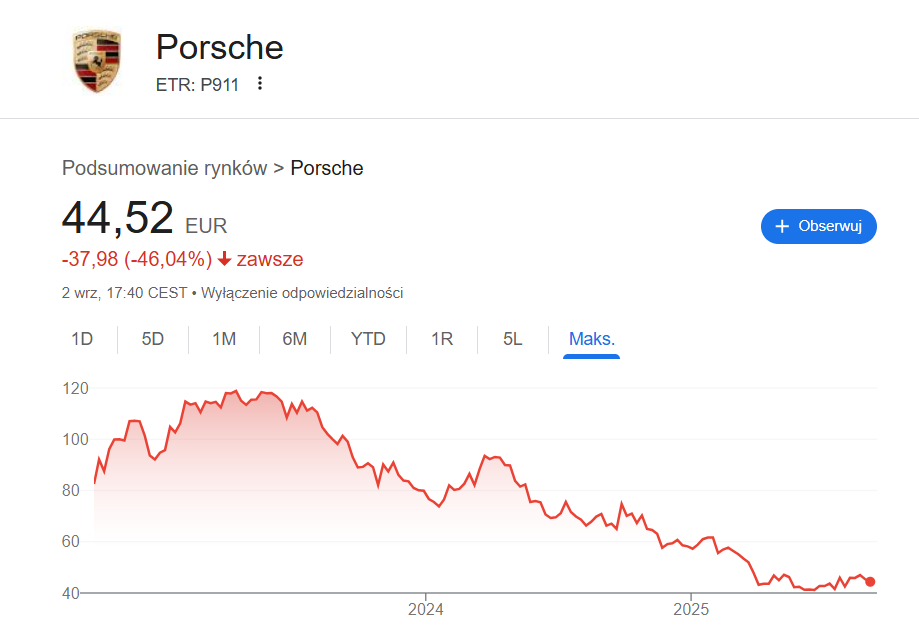Switch to the 6M range tab
This screenshot has height=633, width=919.
295,339
